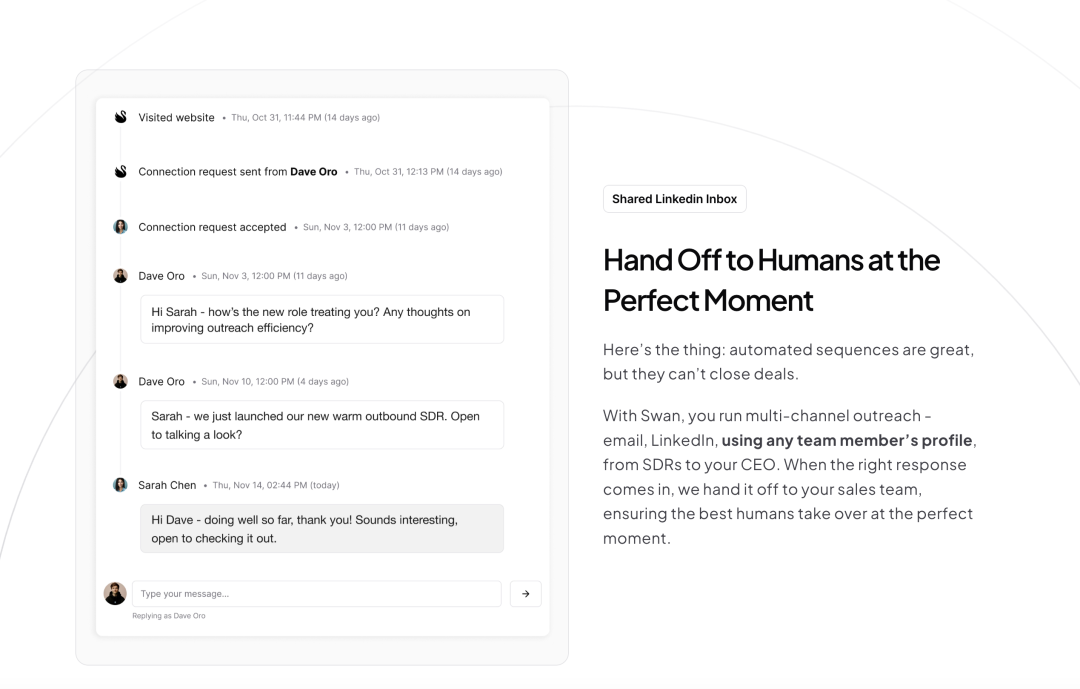Click Dave Oro's avatar on Nov 10 message
The image size is (1080, 689).
(121, 381)
